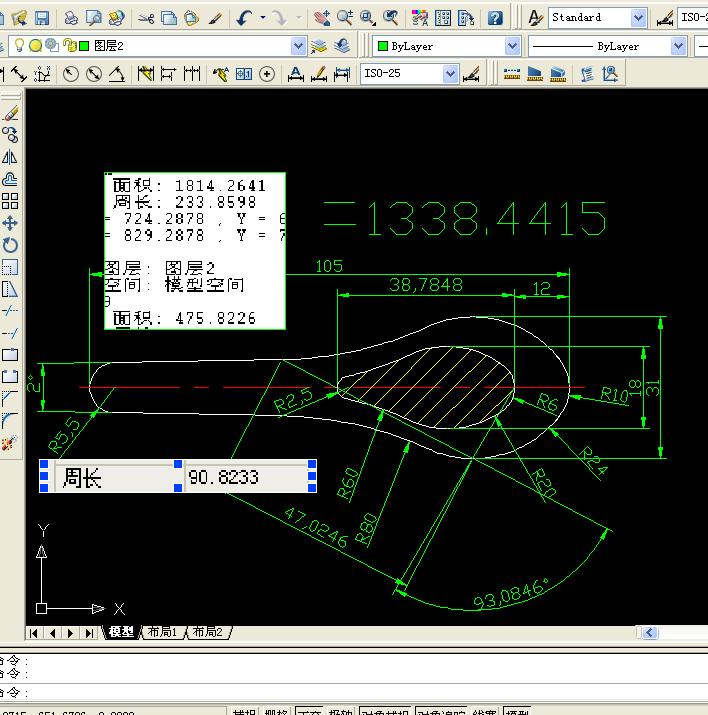
Task: Click the Undo arrow
Action: click(x=245, y=18)
